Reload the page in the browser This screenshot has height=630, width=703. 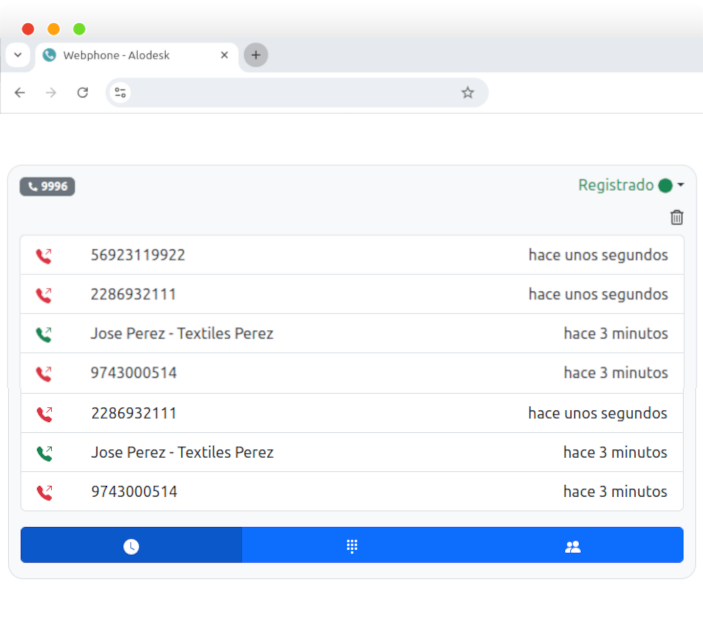(x=83, y=93)
